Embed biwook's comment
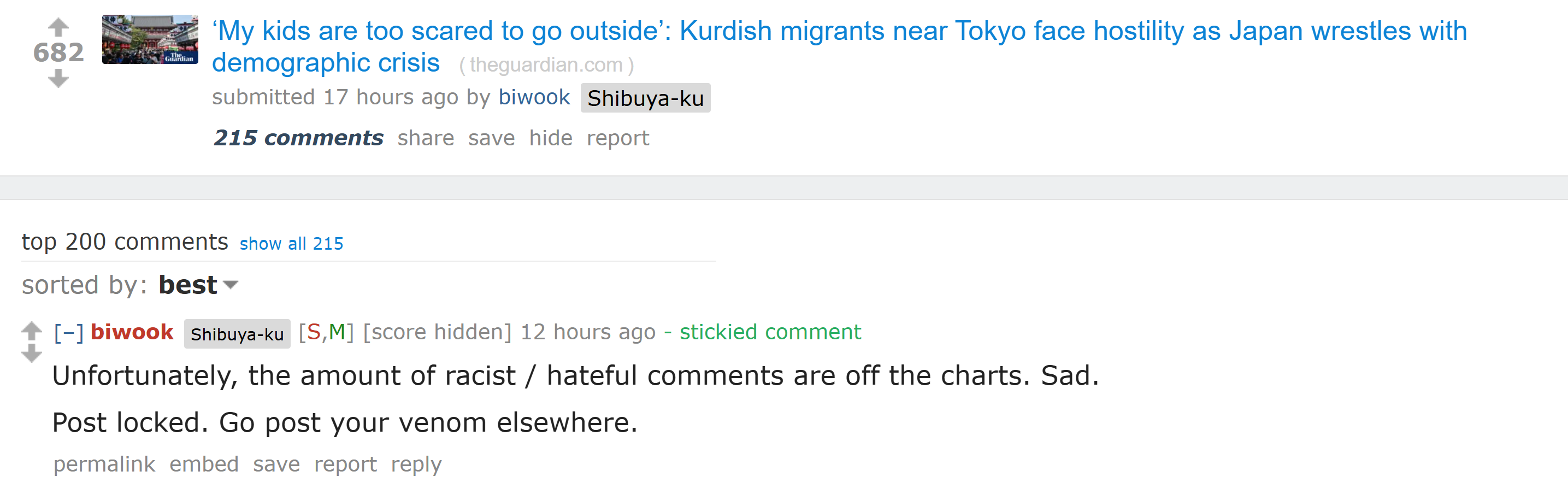This screenshot has width=1568, height=483. [204, 464]
